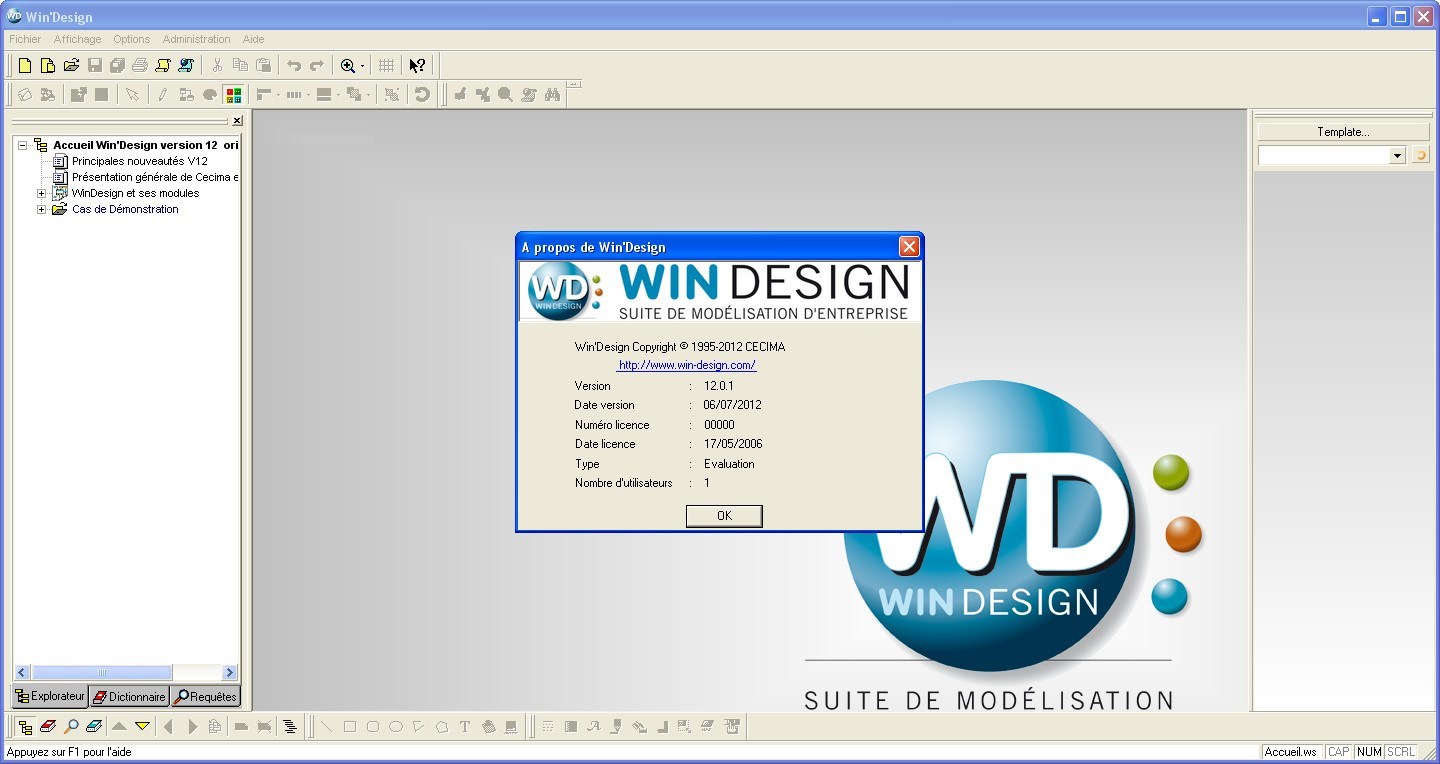
Task: Click the Zoom magnifier tool
Action: tap(347, 66)
